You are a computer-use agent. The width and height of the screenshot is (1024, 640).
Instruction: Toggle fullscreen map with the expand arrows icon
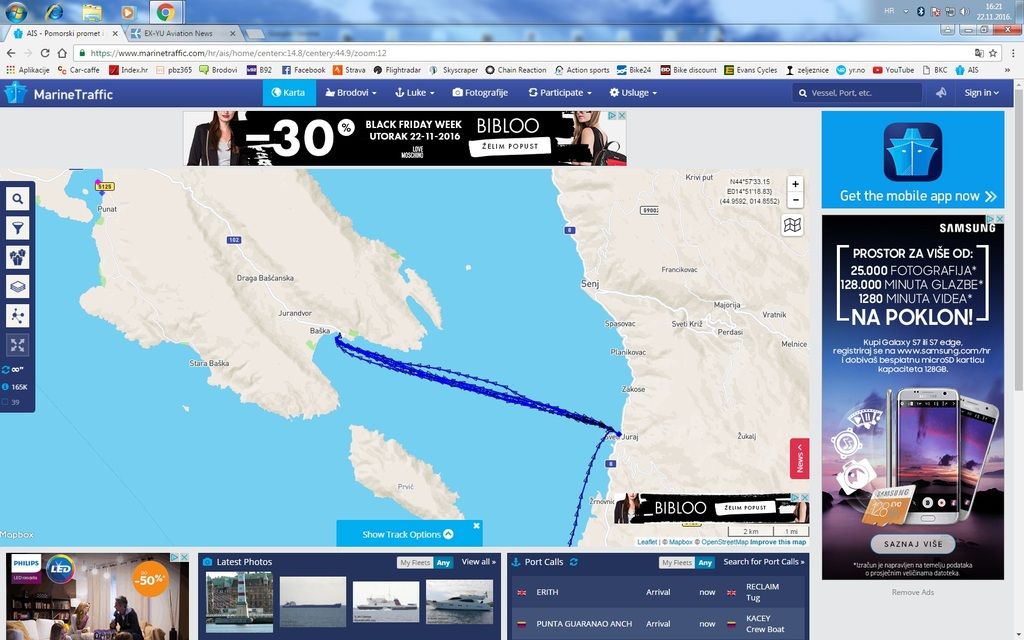click(18, 345)
